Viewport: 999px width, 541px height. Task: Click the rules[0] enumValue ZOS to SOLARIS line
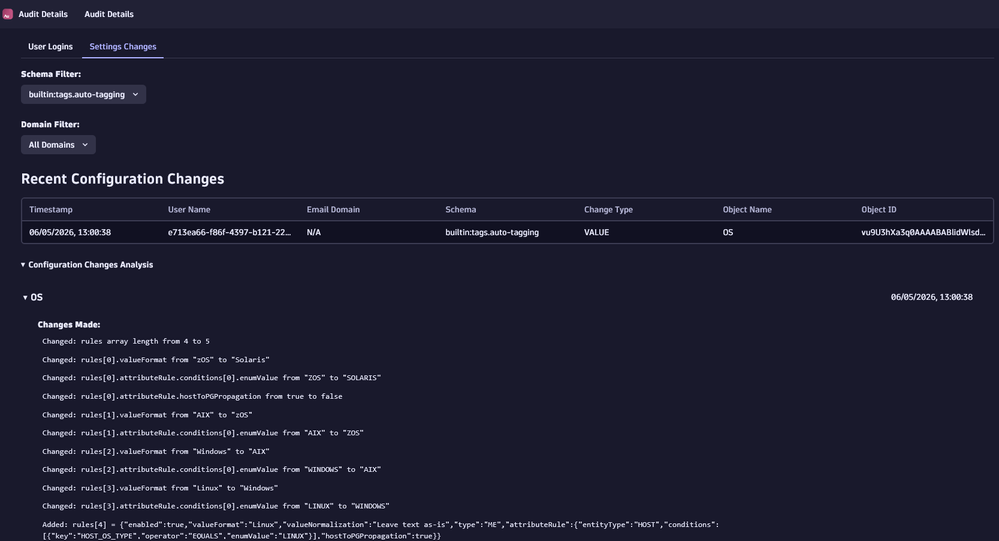click(x=212, y=378)
